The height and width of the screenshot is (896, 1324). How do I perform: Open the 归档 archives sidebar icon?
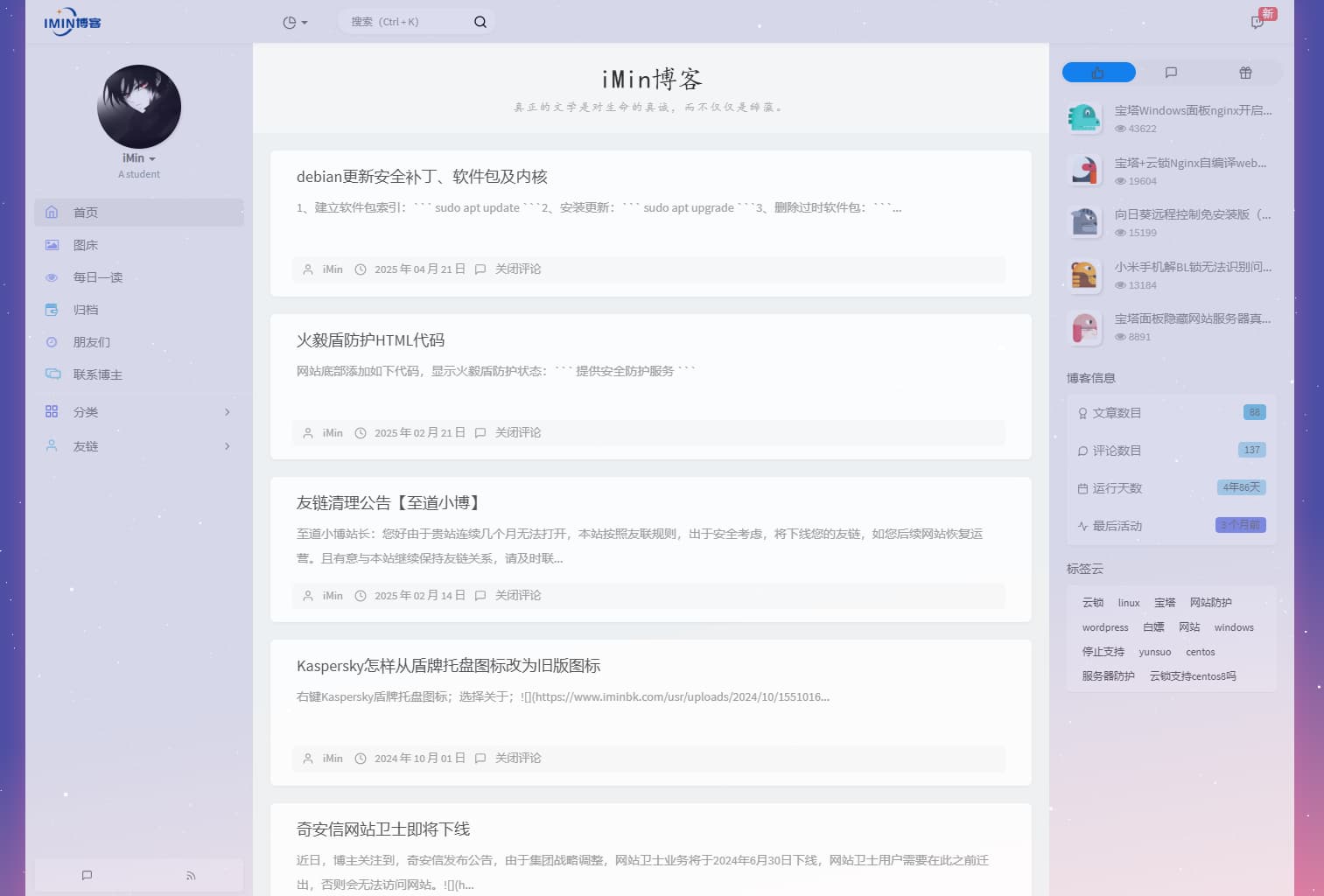[52, 310]
